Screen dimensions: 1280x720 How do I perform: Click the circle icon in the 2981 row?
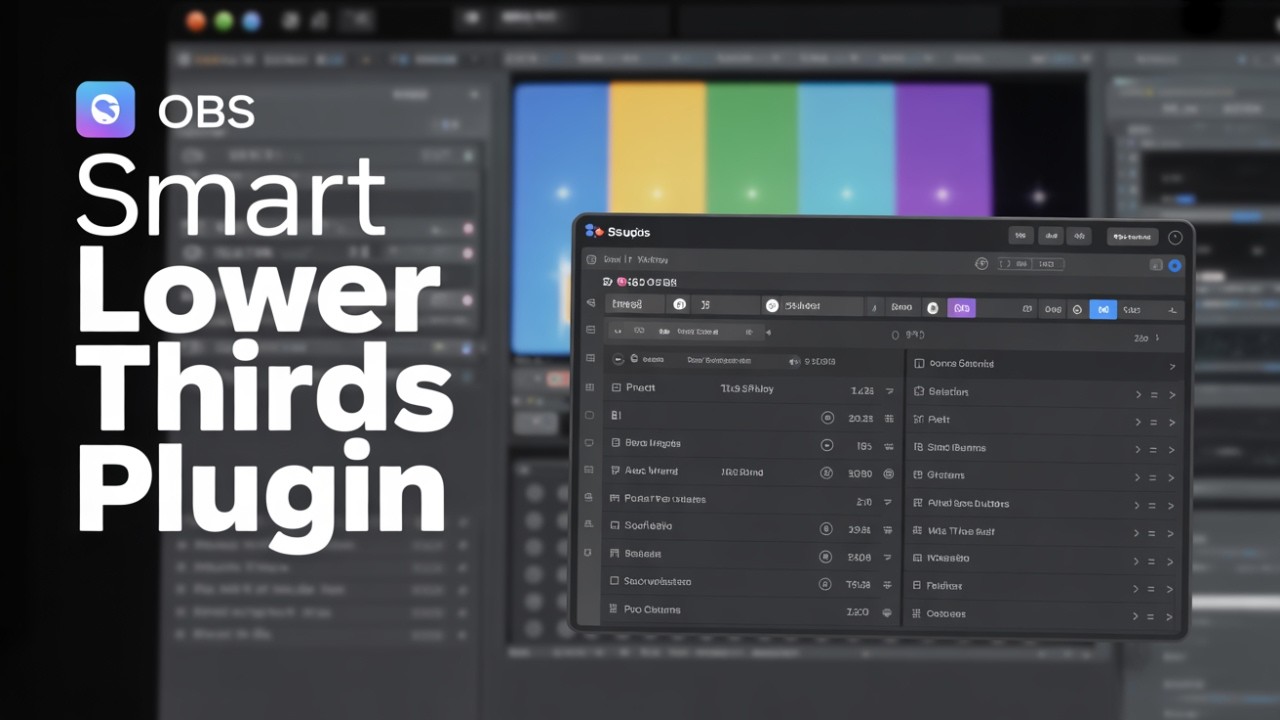click(826, 529)
